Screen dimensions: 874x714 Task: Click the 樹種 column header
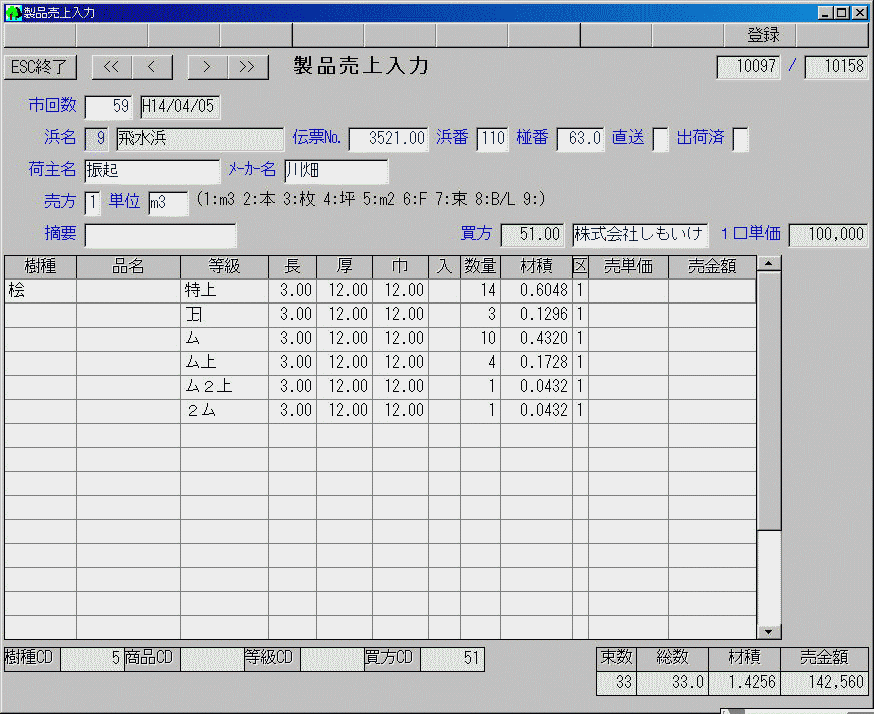pos(40,267)
